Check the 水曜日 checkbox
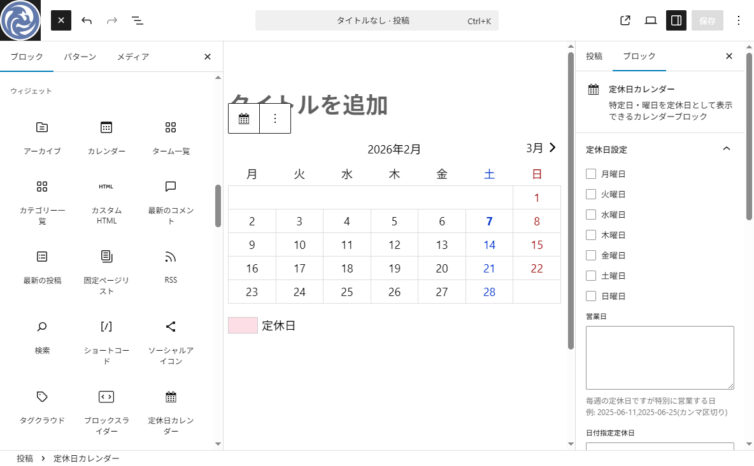The image size is (754, 466). [591, 215]
